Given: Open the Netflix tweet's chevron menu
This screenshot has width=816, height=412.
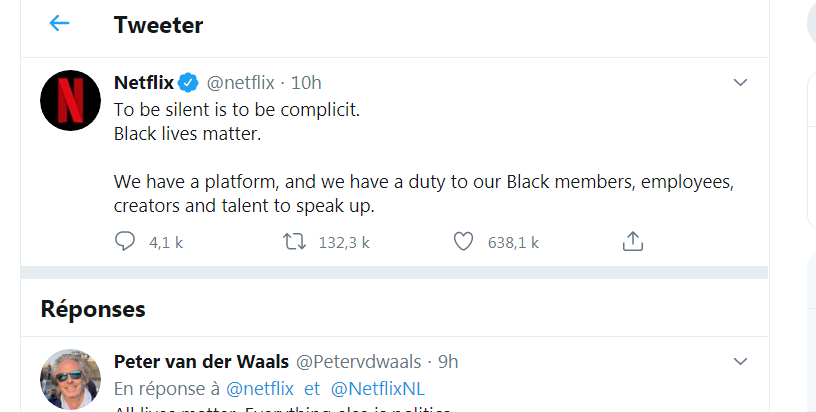Looking at the screenshot, I should (x=740, y=82).
